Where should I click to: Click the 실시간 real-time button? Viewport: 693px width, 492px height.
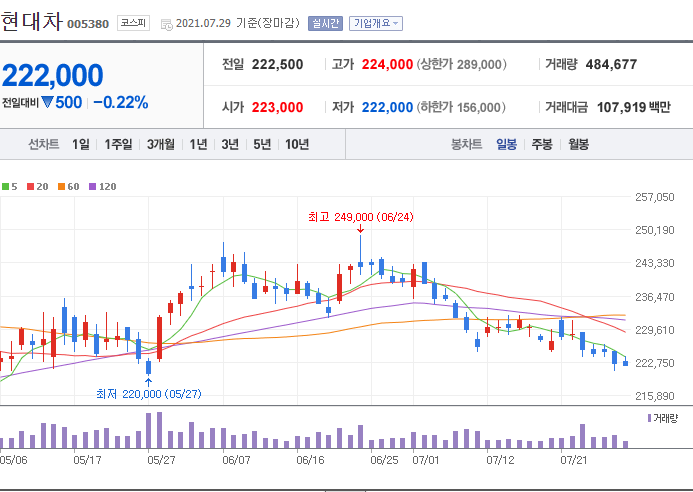coord(325,23)
